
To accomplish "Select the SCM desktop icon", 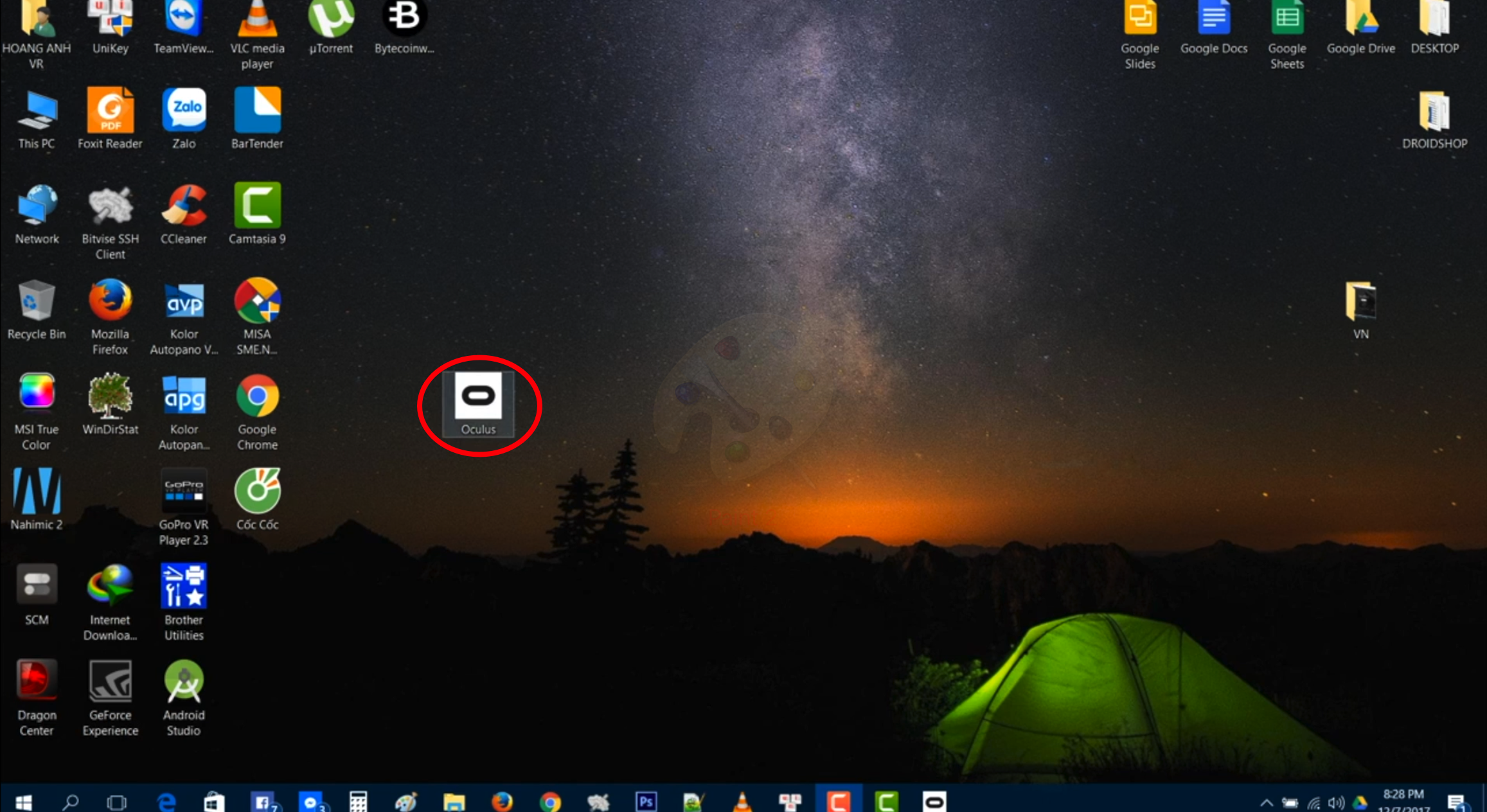I will 37,595.
